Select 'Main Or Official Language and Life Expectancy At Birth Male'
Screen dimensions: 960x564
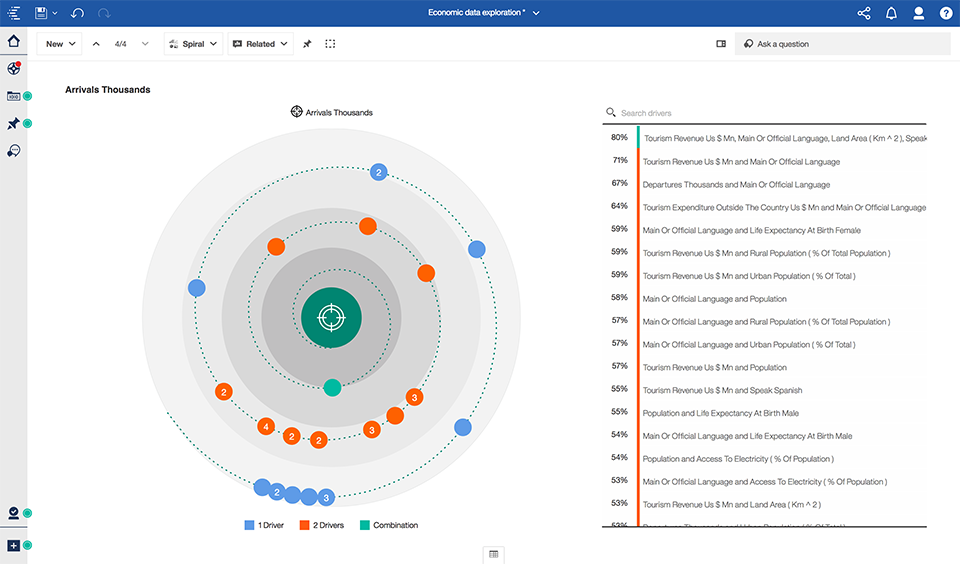[x=764, y=436]
